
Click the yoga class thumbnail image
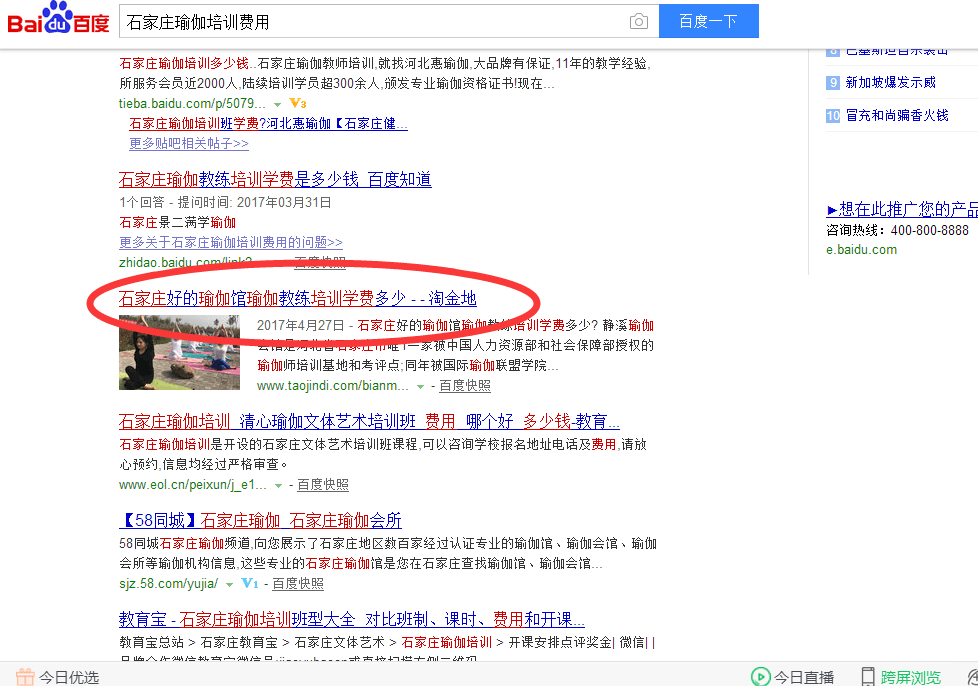pos(180,352)
